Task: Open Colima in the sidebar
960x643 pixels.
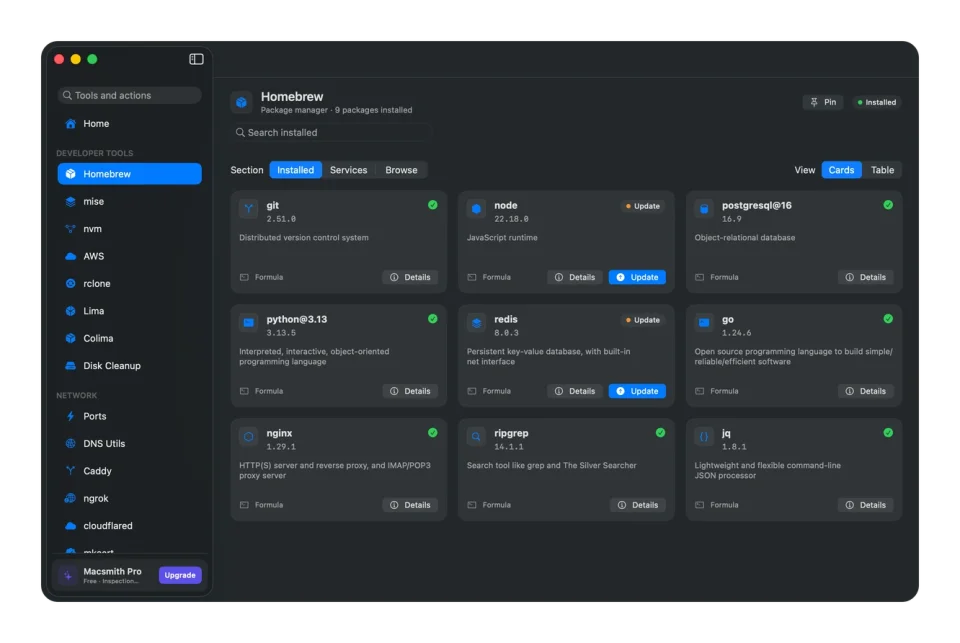Action: 129,339
